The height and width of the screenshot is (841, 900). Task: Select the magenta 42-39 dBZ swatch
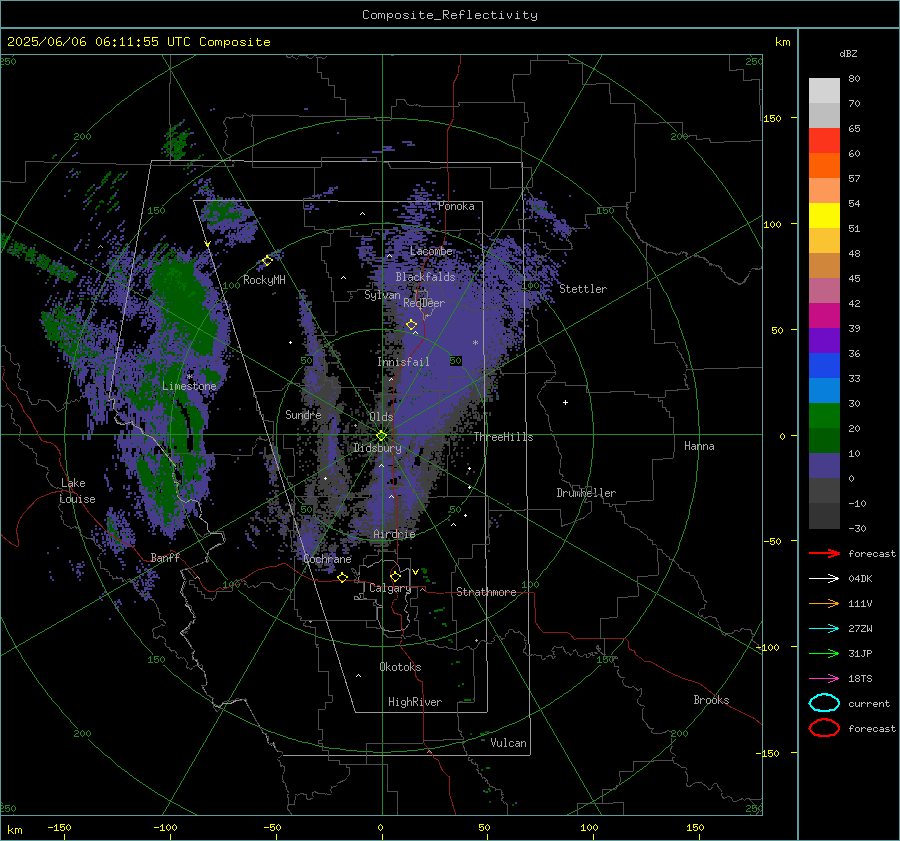(824, 316)
